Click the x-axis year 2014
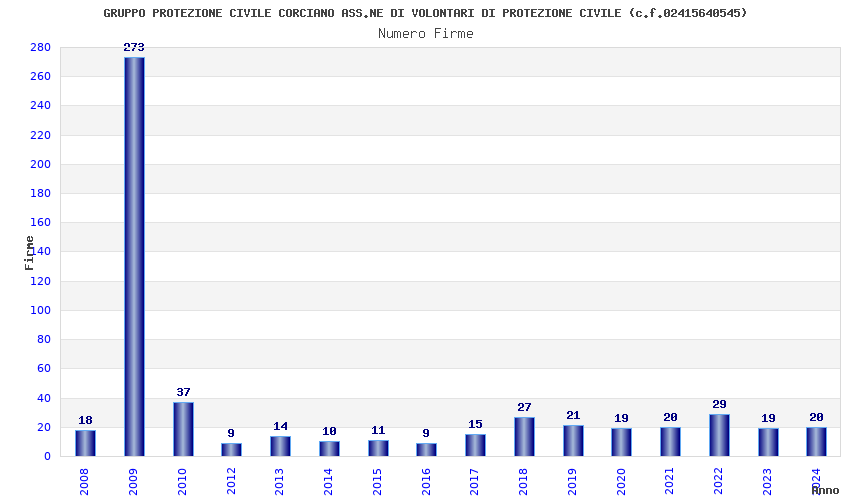Image resolution: width=850 pixels, height=500 pixels. 328,482
